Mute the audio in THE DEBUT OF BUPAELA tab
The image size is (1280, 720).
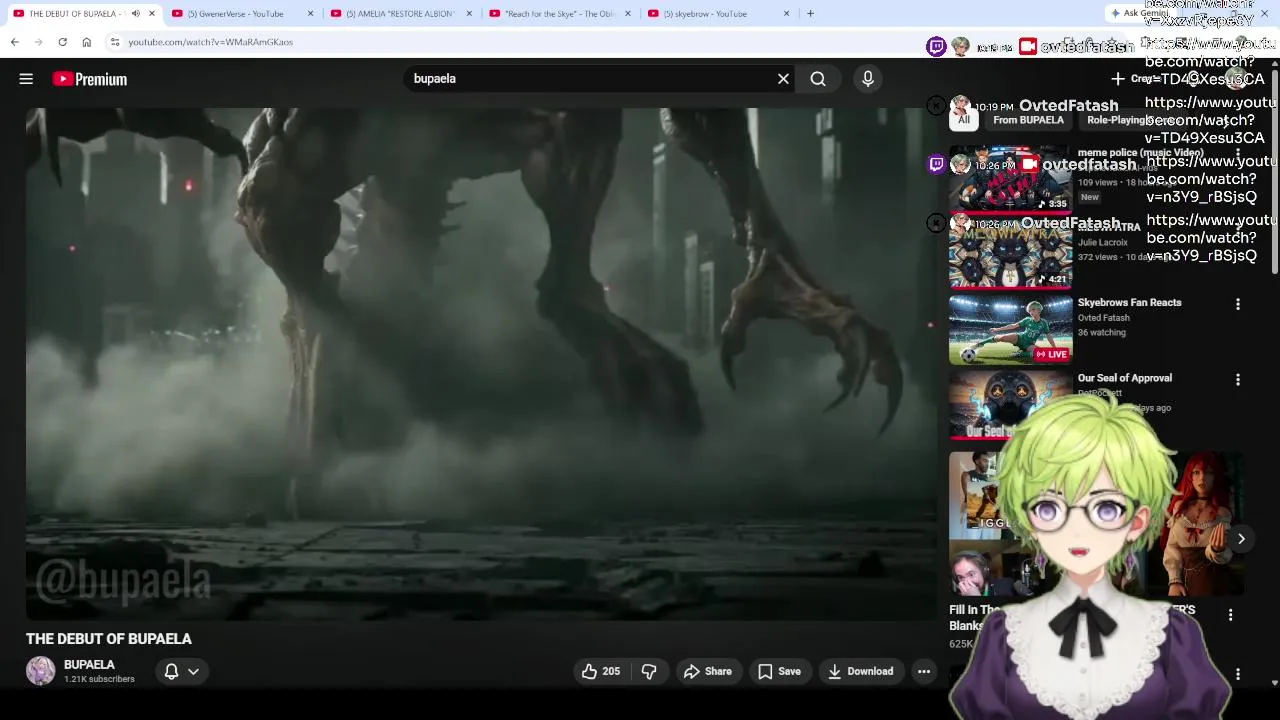tap(135, 14)
